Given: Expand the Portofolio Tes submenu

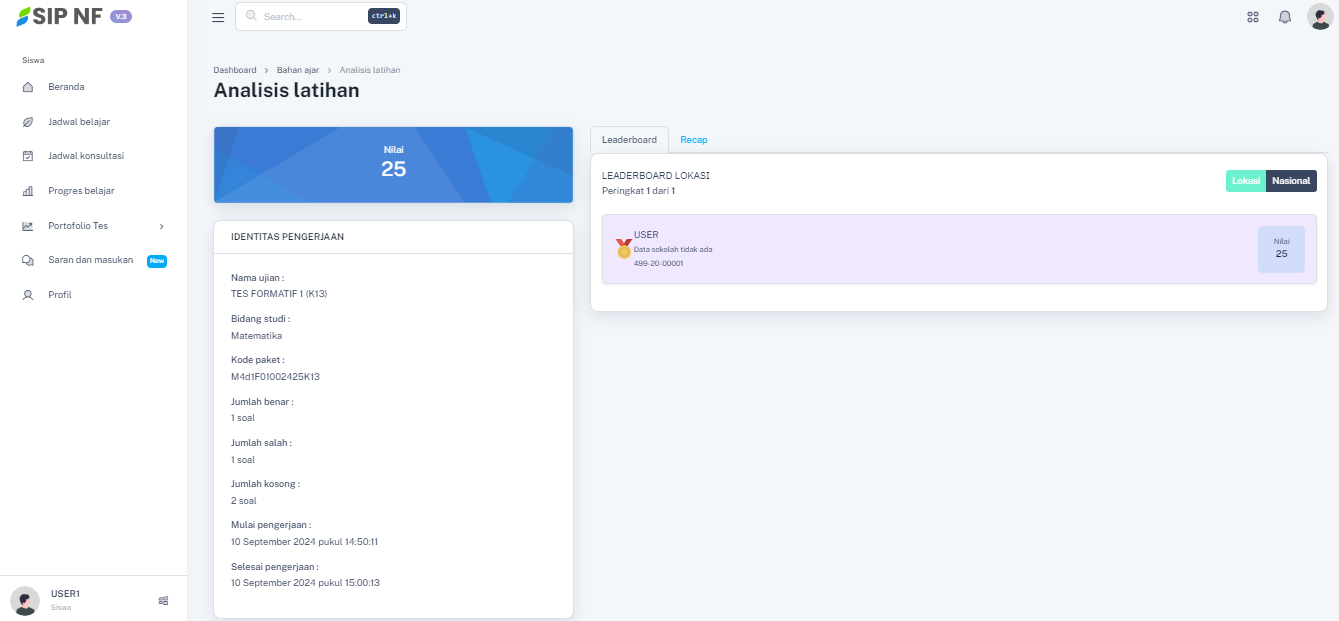Looking at the screenshot, I should click(x=160, y=226).
